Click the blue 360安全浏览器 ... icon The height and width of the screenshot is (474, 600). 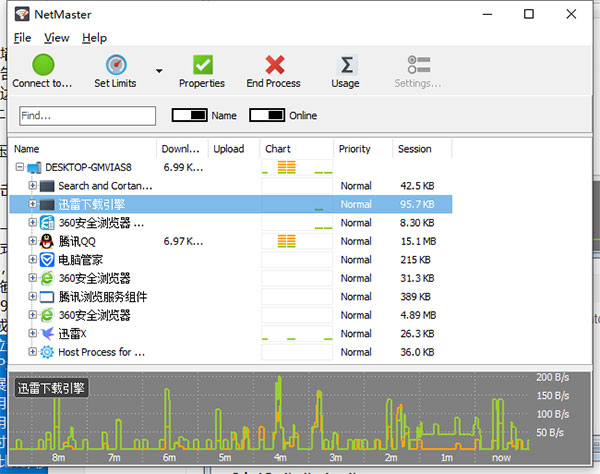pos(47,223)
